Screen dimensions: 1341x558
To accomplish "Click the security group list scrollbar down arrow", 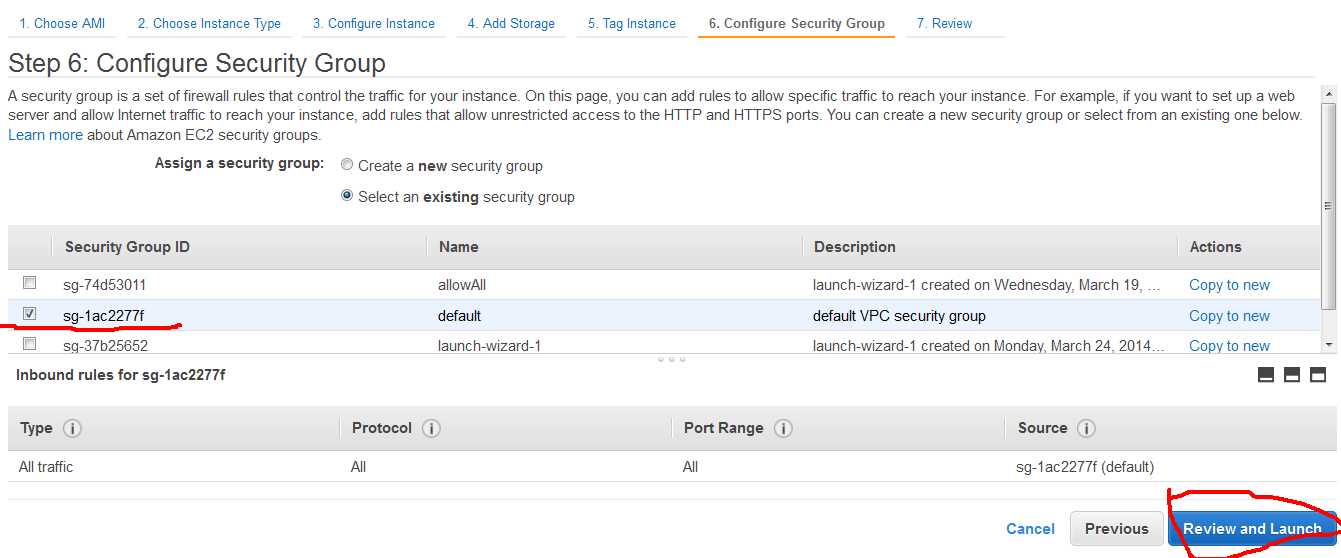I will (x=1329, y=345).
